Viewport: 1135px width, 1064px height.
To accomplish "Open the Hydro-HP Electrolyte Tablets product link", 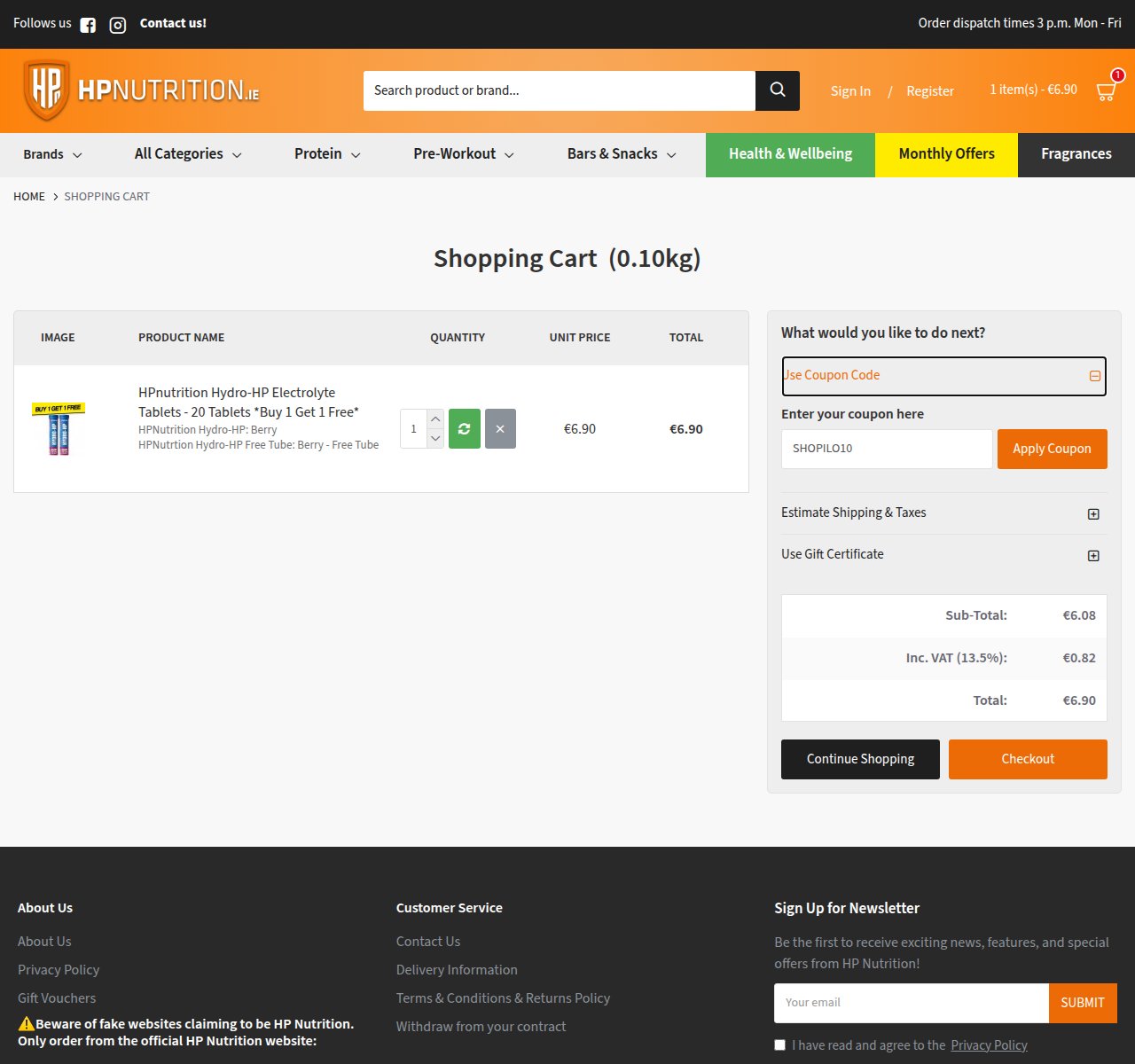I will click(248, 402).
